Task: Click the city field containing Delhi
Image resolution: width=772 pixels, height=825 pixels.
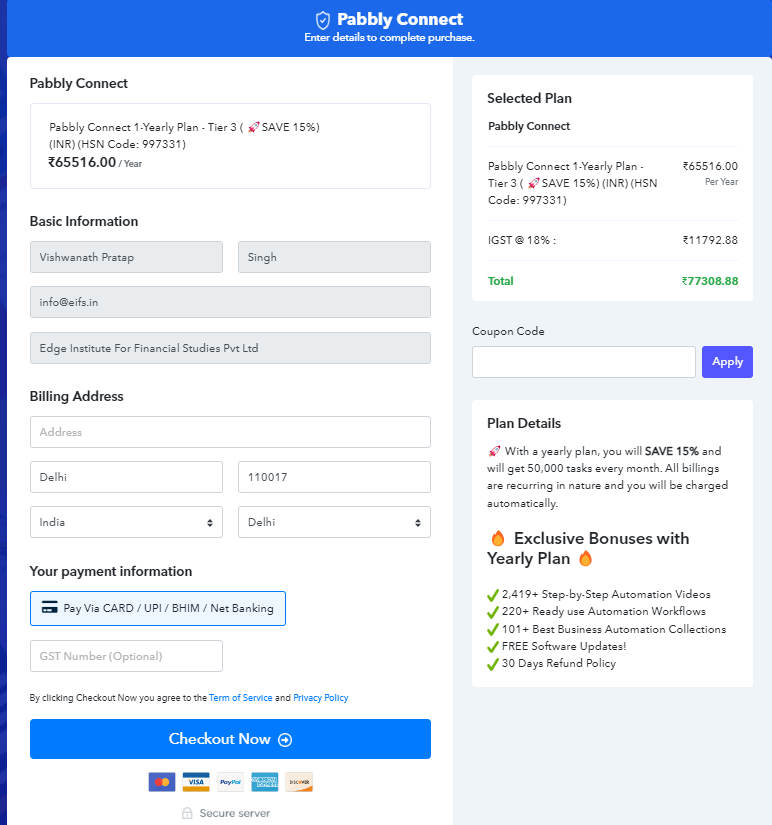Action: (126, 477)
